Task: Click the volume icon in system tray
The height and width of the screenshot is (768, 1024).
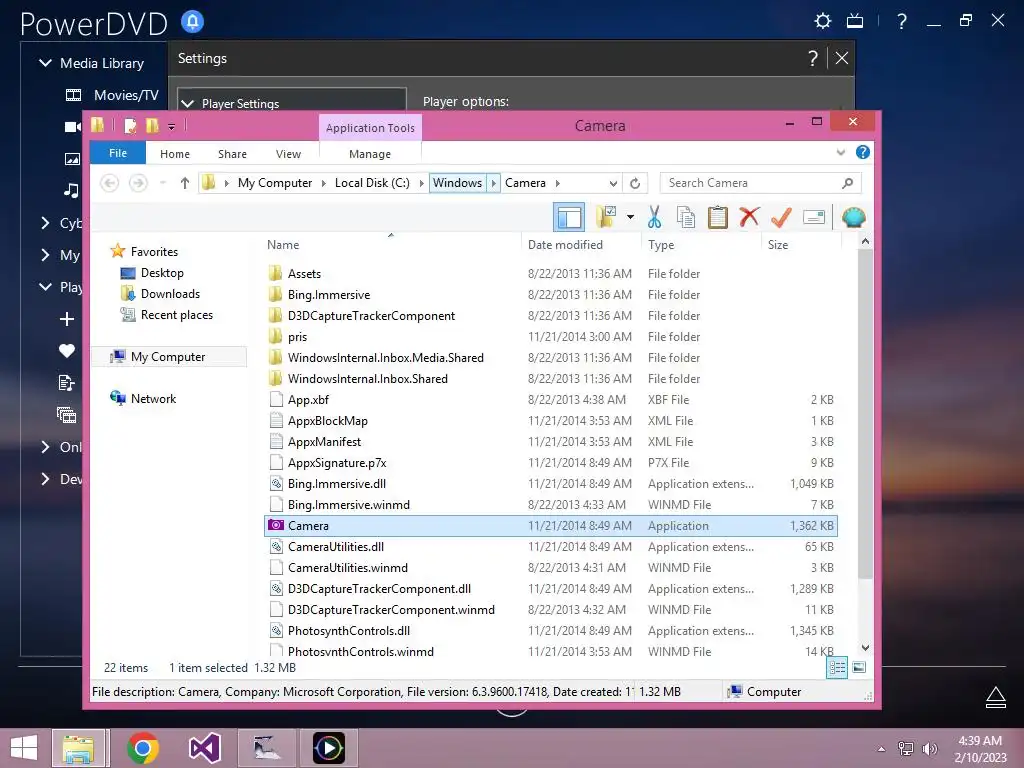Action: click(x=929, y=749)
